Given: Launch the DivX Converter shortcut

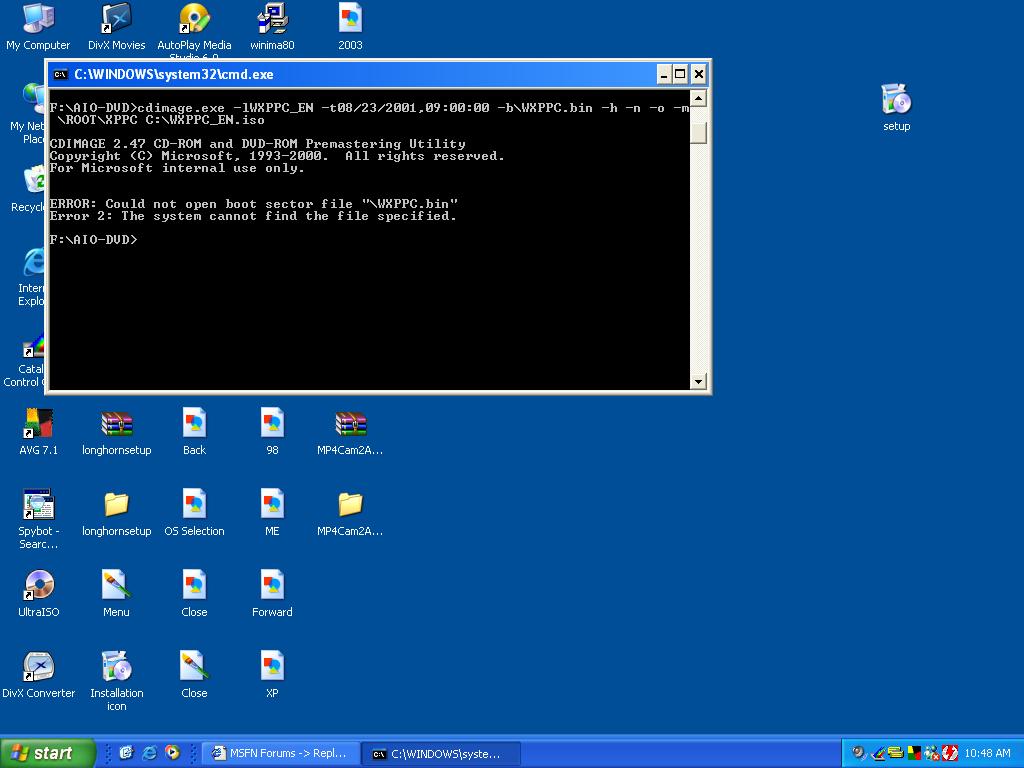Looking at the screenshot, I should click(x=39, y=675).
